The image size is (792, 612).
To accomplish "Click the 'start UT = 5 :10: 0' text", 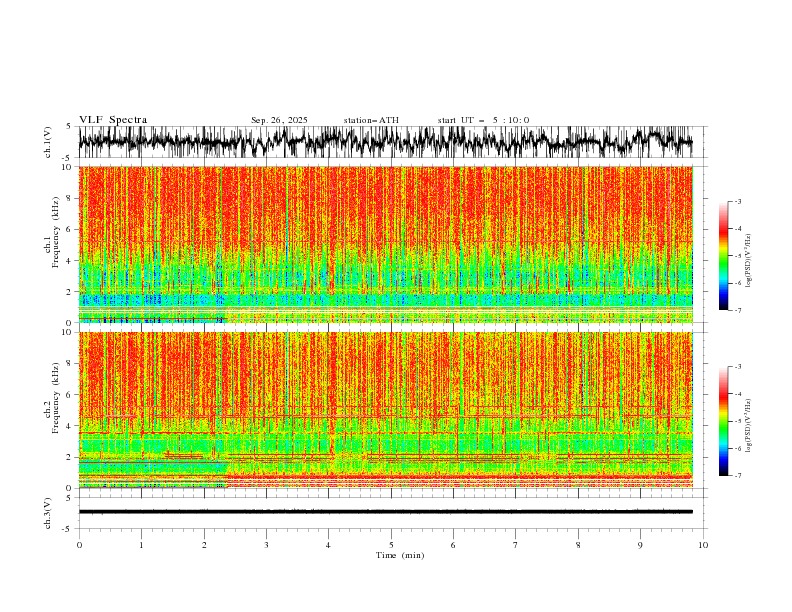I will 483,120.
